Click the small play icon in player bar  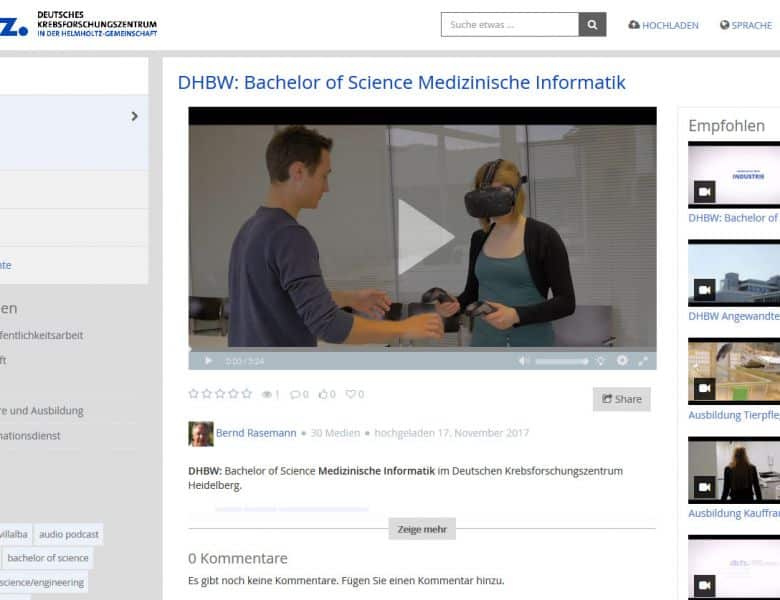208,361
